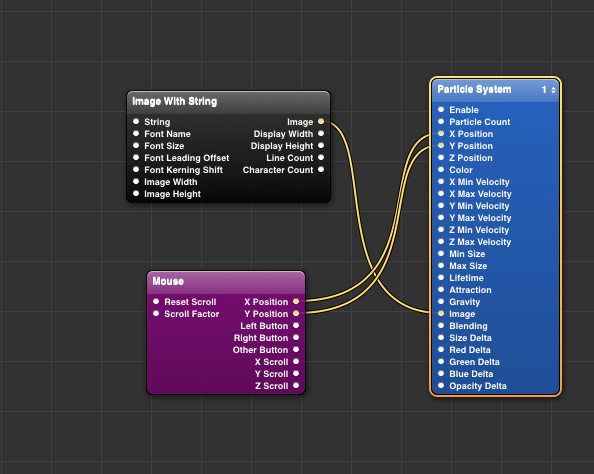Viewport: 594px width, 474px height.
Task: Click the String input port circle
Action: coord(136,122)
